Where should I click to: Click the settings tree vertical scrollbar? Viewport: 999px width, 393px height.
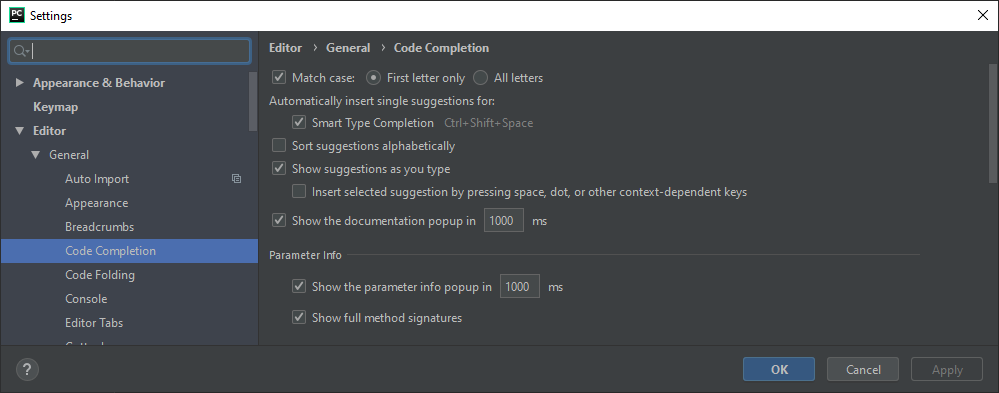click(254, 102)
